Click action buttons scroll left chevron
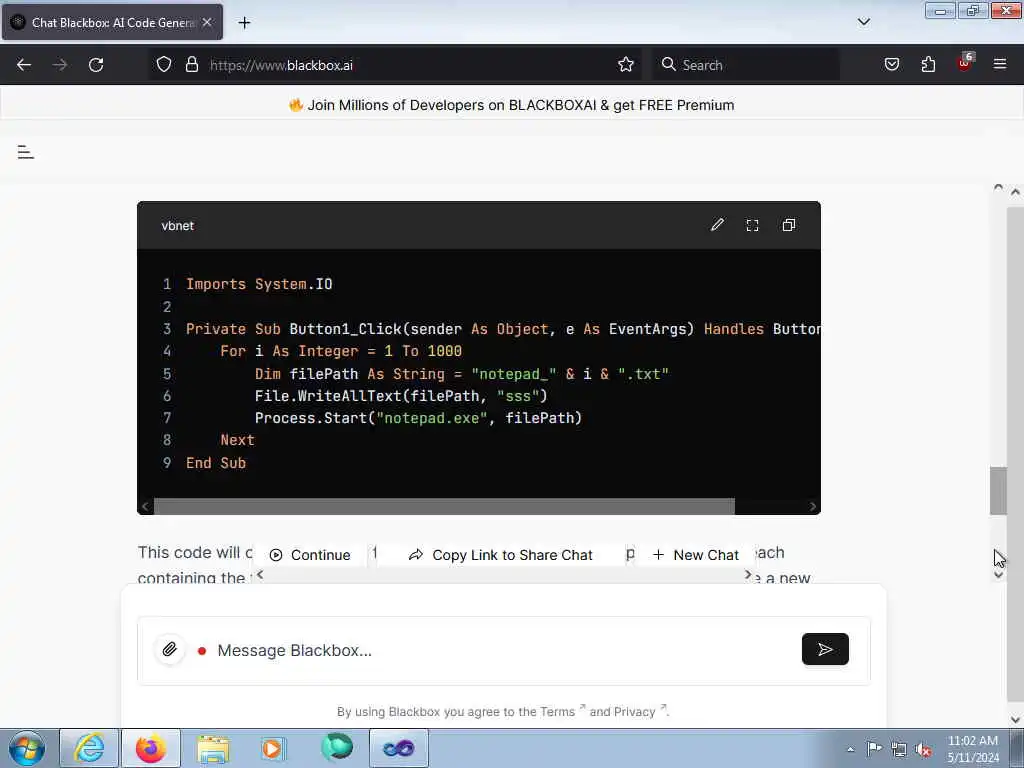 (x=260, y=575)
